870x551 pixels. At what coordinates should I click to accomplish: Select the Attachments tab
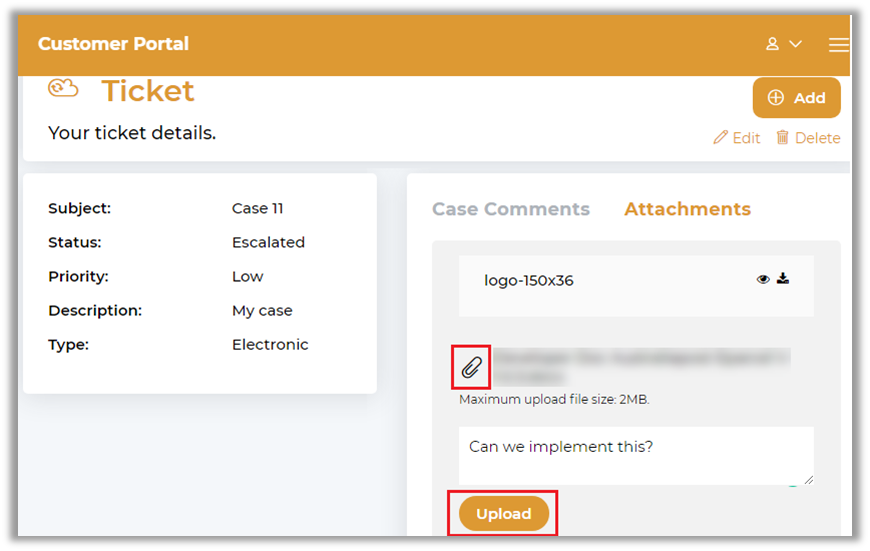tap(687, 209)
